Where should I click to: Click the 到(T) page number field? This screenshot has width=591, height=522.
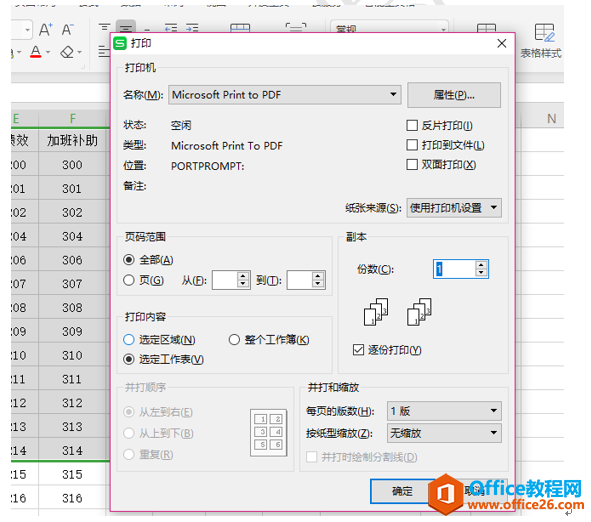(300, 280)
